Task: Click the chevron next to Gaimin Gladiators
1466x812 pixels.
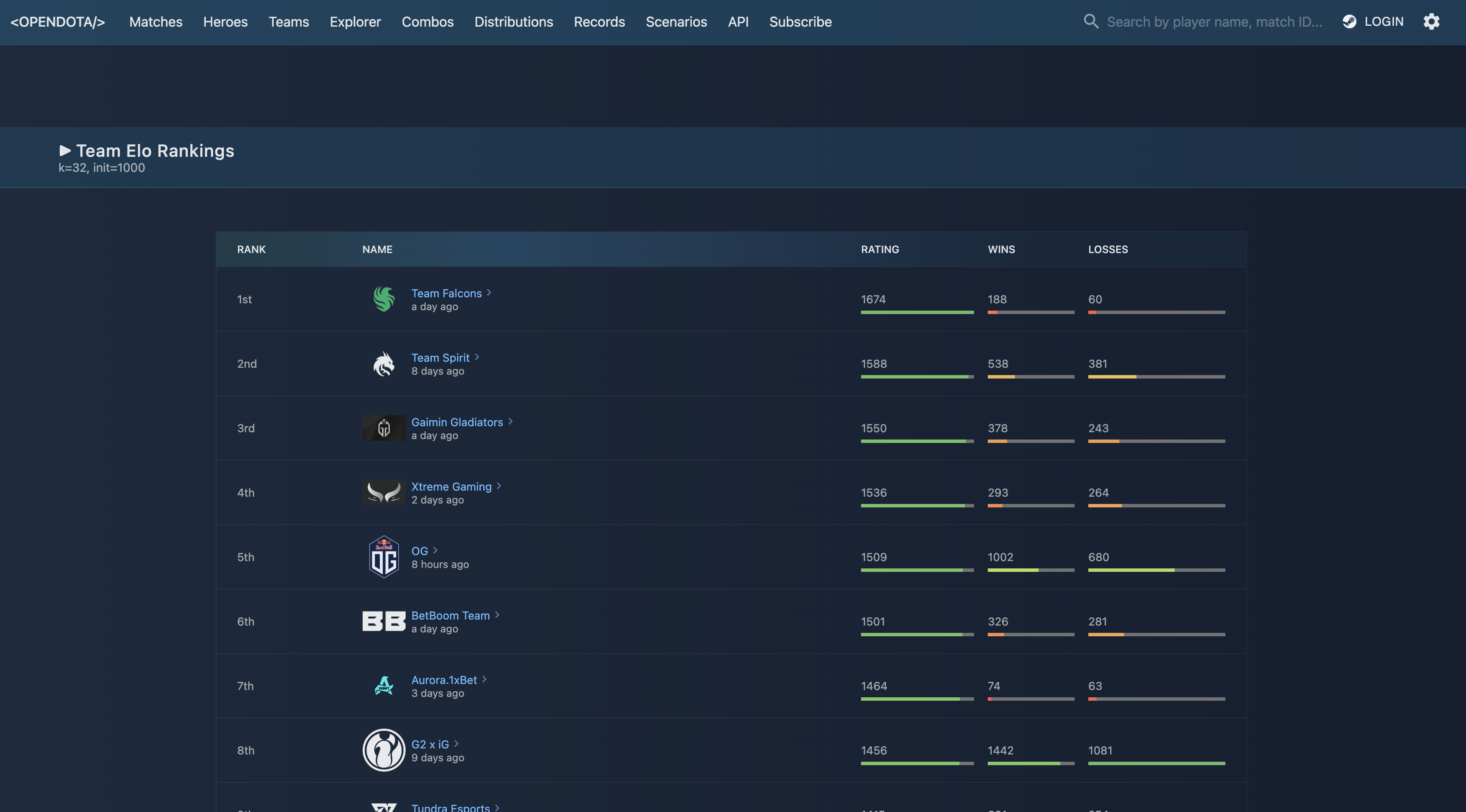Action: click(x=510, y=421)
